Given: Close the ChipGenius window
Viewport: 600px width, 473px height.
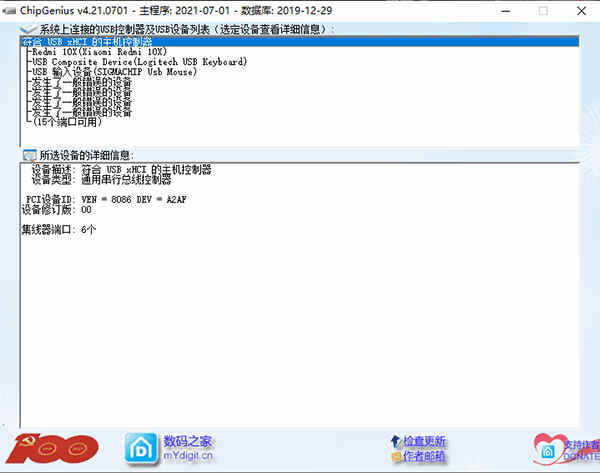Looking at the screenshot, I should pyautogui.click(x=581, y=11).
